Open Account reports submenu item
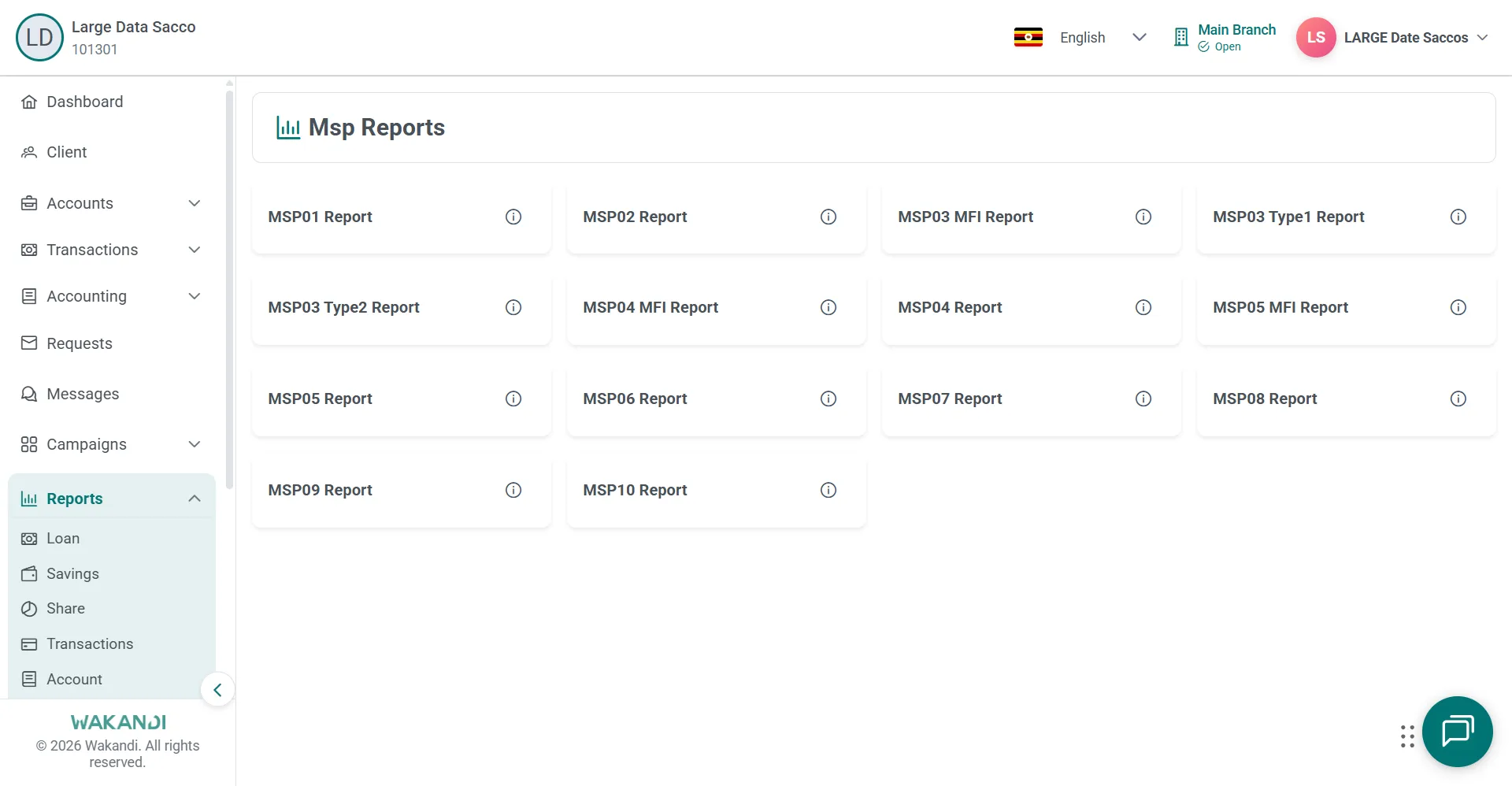The height and width of the screenshot is (786, 1512). coord(112,680)
